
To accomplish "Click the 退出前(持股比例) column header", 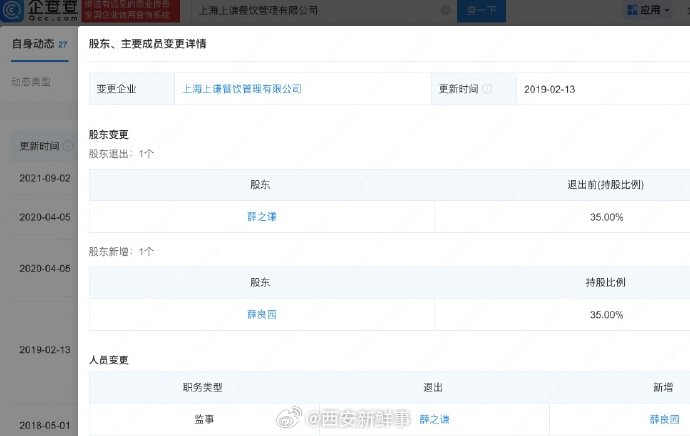I will click(x=606, y=185).
